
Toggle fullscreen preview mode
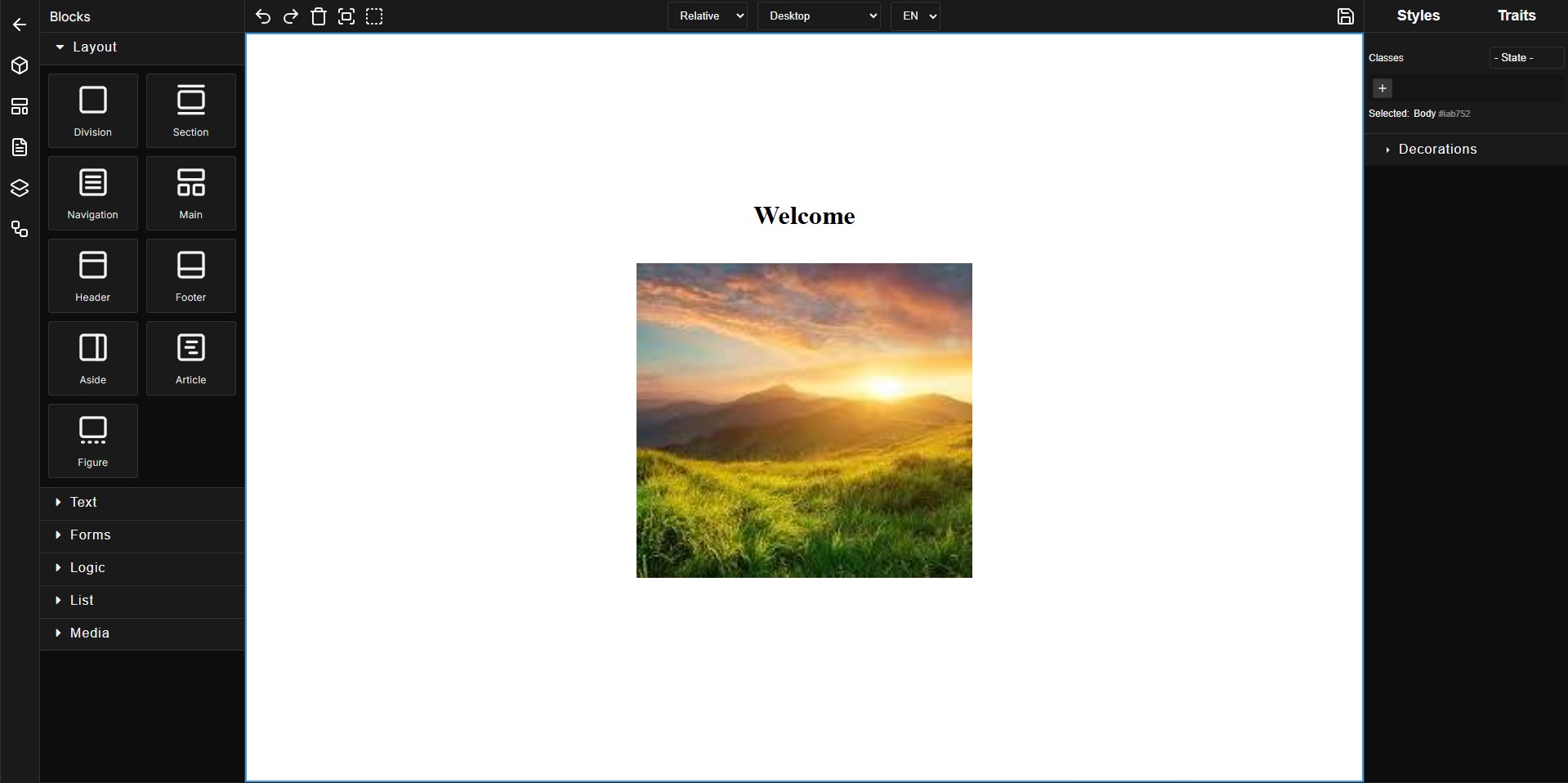346,16
